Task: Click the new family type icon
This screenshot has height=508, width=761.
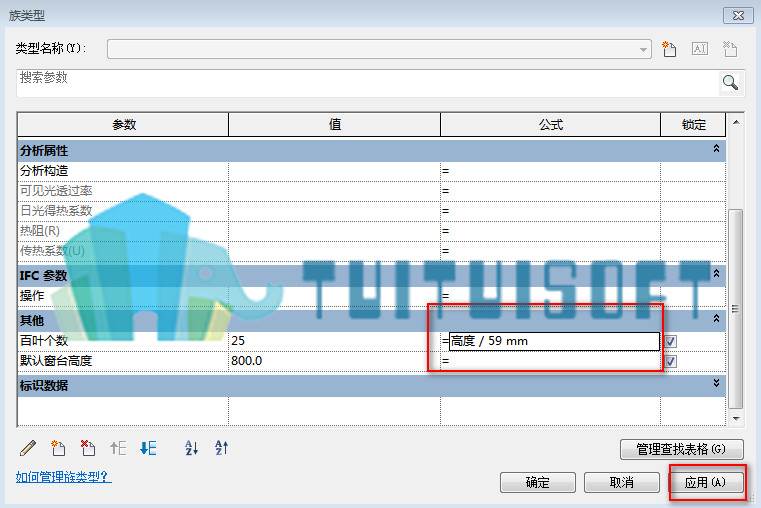Action: pyautogui.click(x=669, y=49)
